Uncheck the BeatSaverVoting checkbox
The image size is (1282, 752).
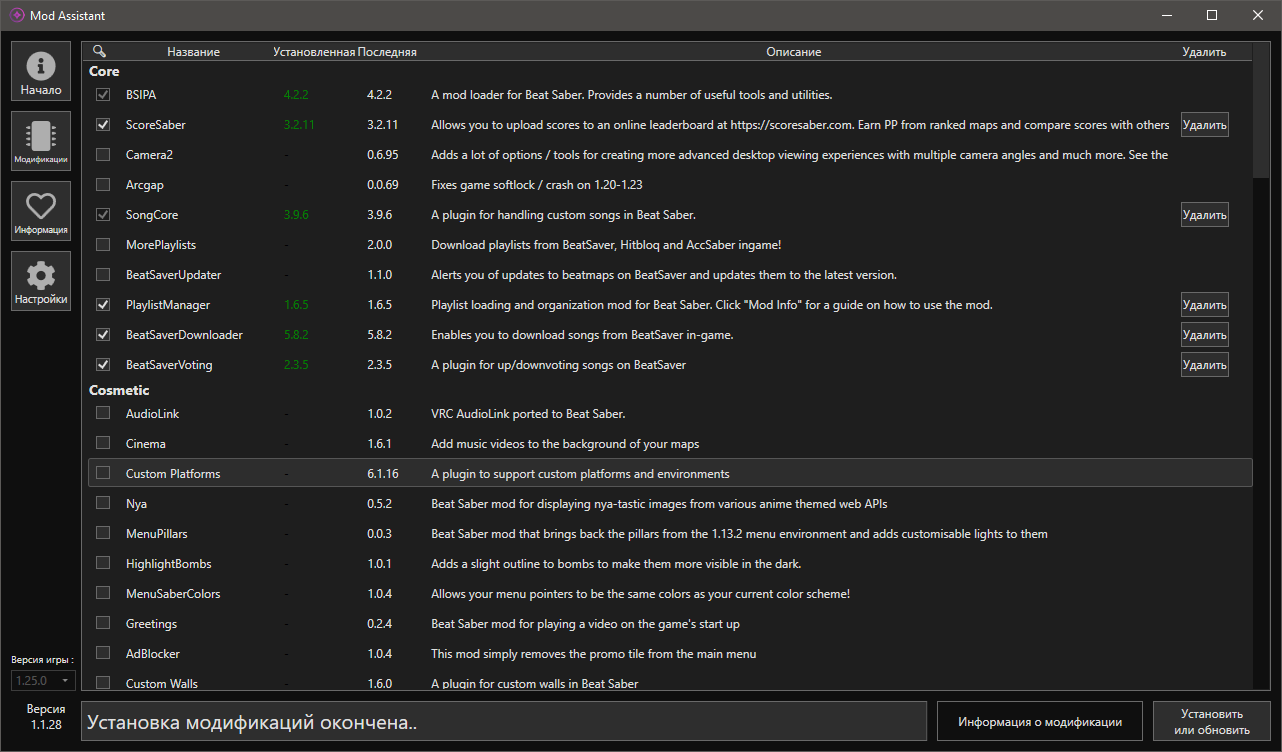(x=103, y=365)
